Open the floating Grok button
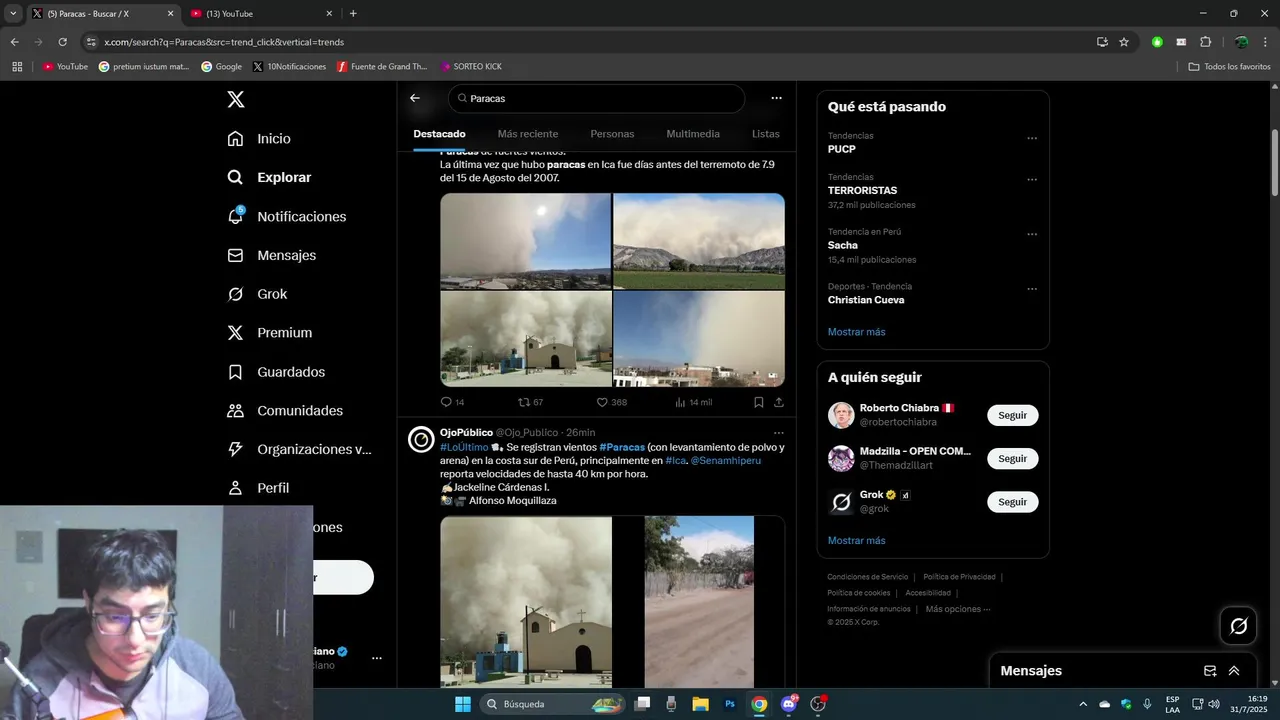1280x720 pixels. point(1239,626)
